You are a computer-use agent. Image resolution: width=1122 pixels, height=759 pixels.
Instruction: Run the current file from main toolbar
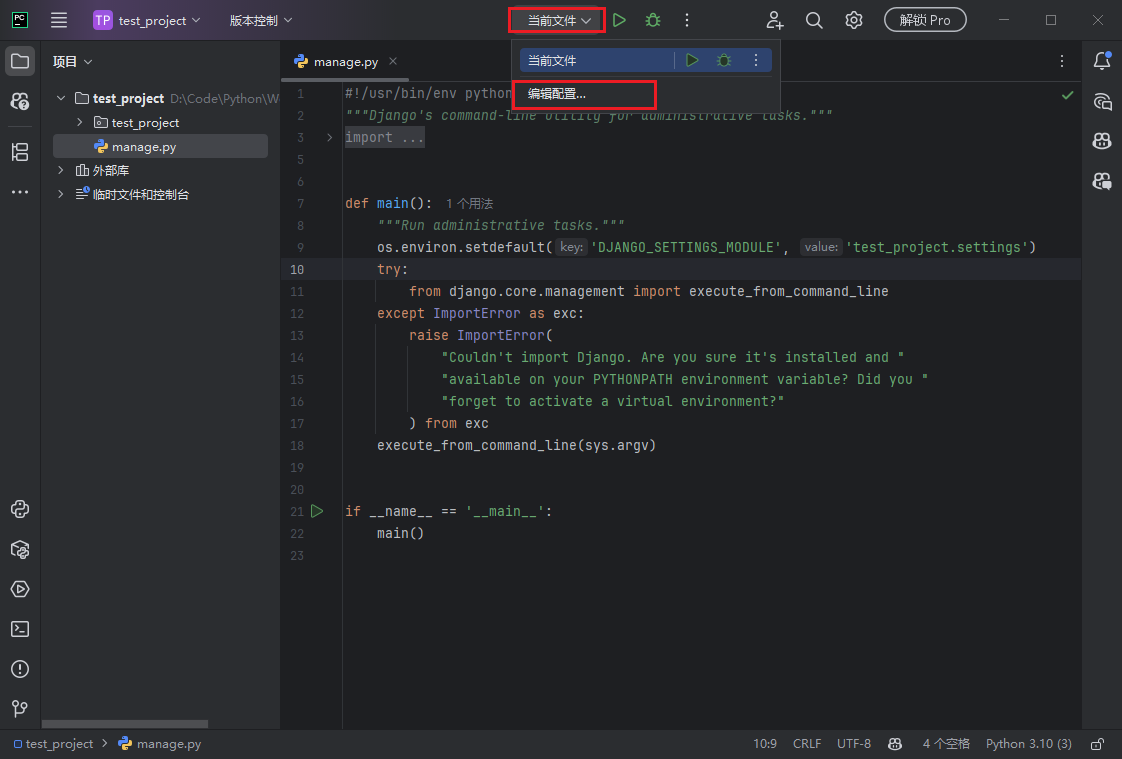pyautogui.click(x=620, y=20)
